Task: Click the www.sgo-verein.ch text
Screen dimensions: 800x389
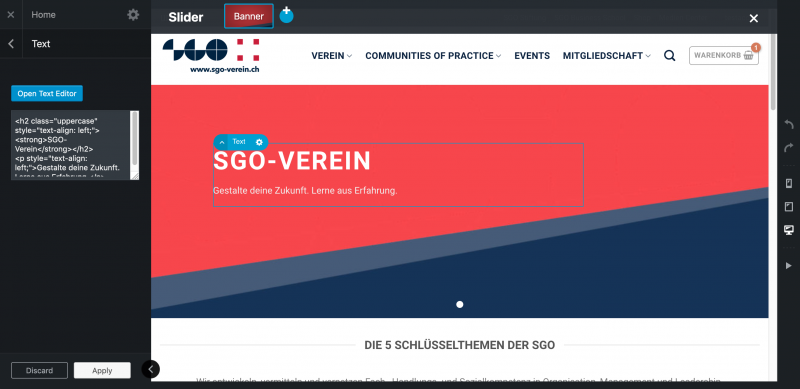Action: pos(224,69)
